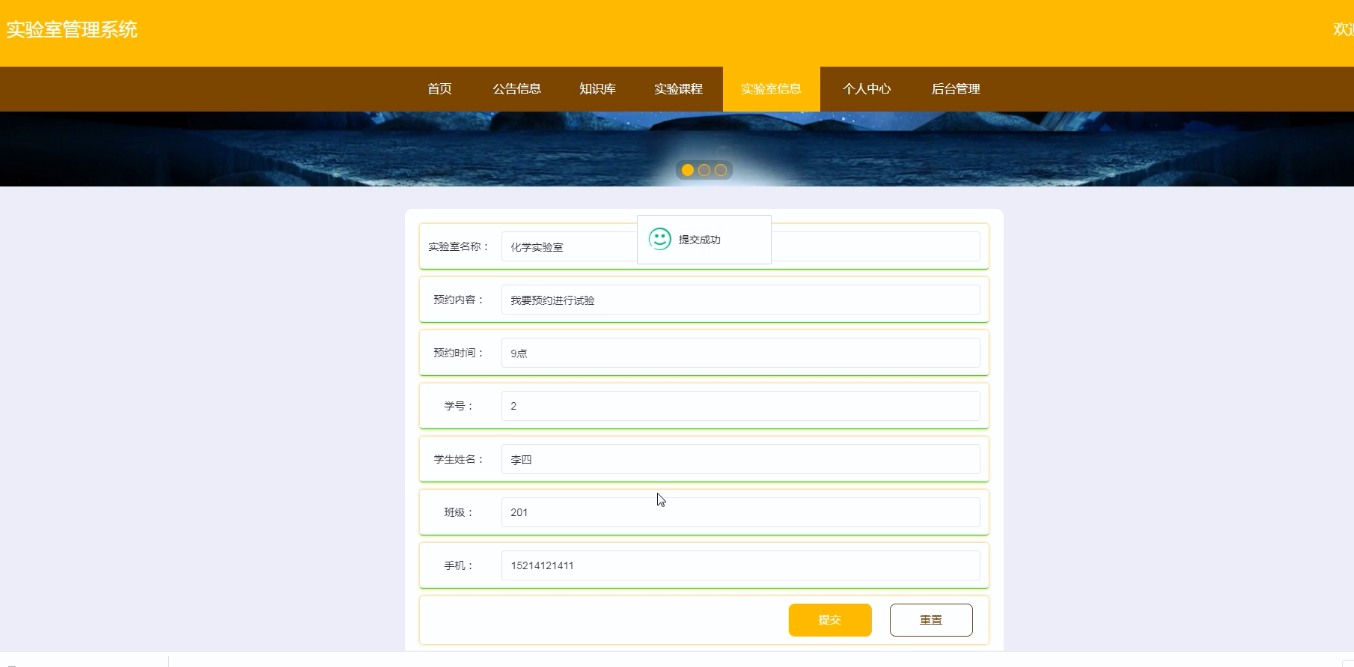The width and height of the screenshot is (1354, 667).
Task: Focus the 学号 input field
Action: 740,406
